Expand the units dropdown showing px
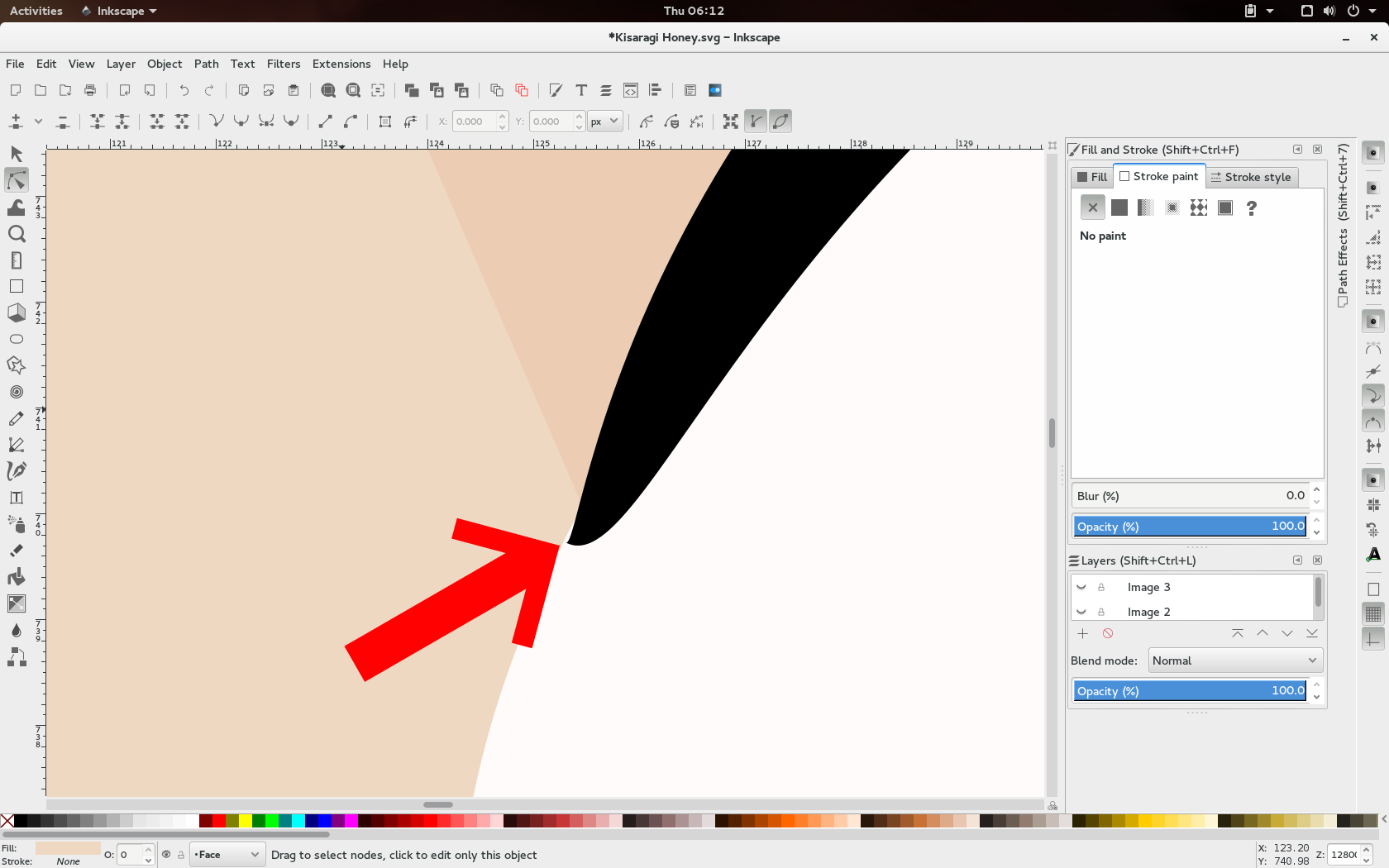This screenshot has width=1389, height=868. click(604, 121)
